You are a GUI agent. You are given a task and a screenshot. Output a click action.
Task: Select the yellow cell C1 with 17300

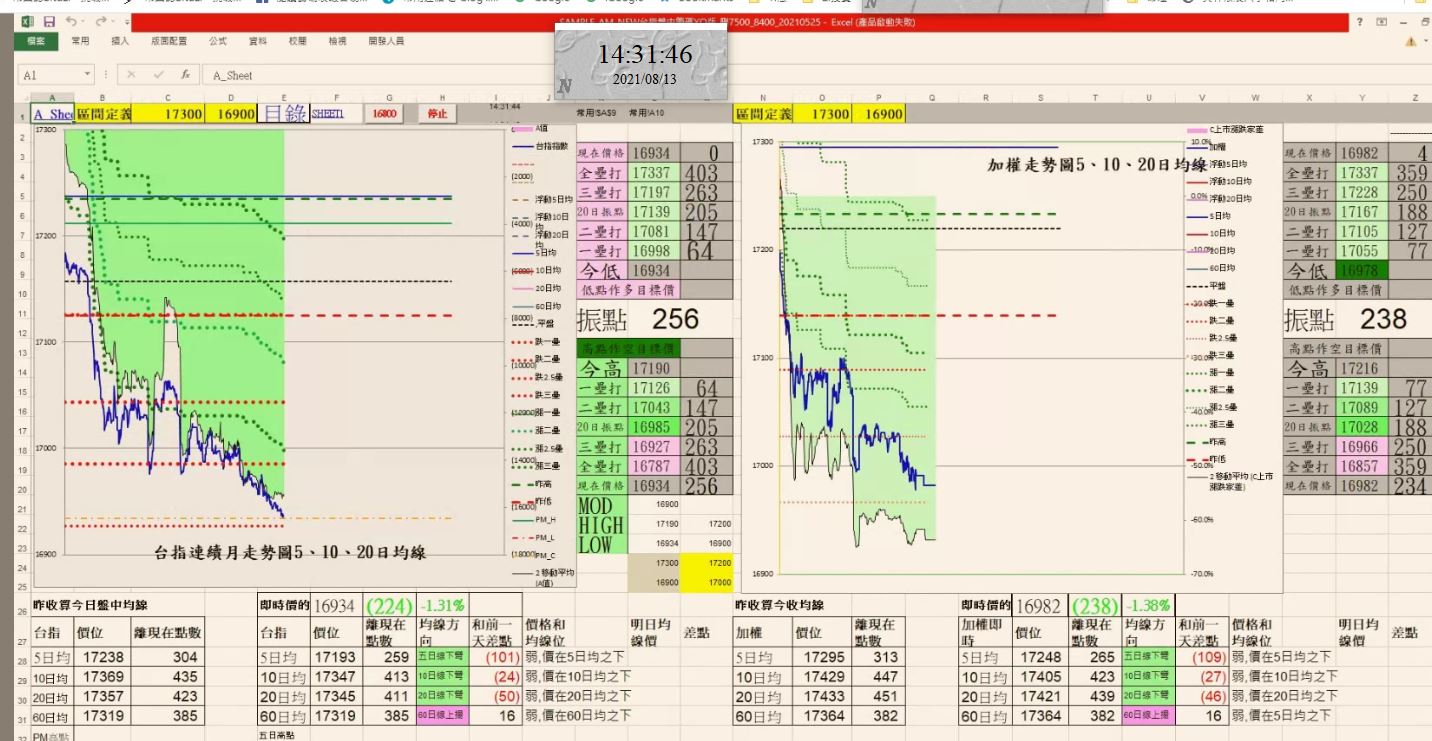[168, 114]
